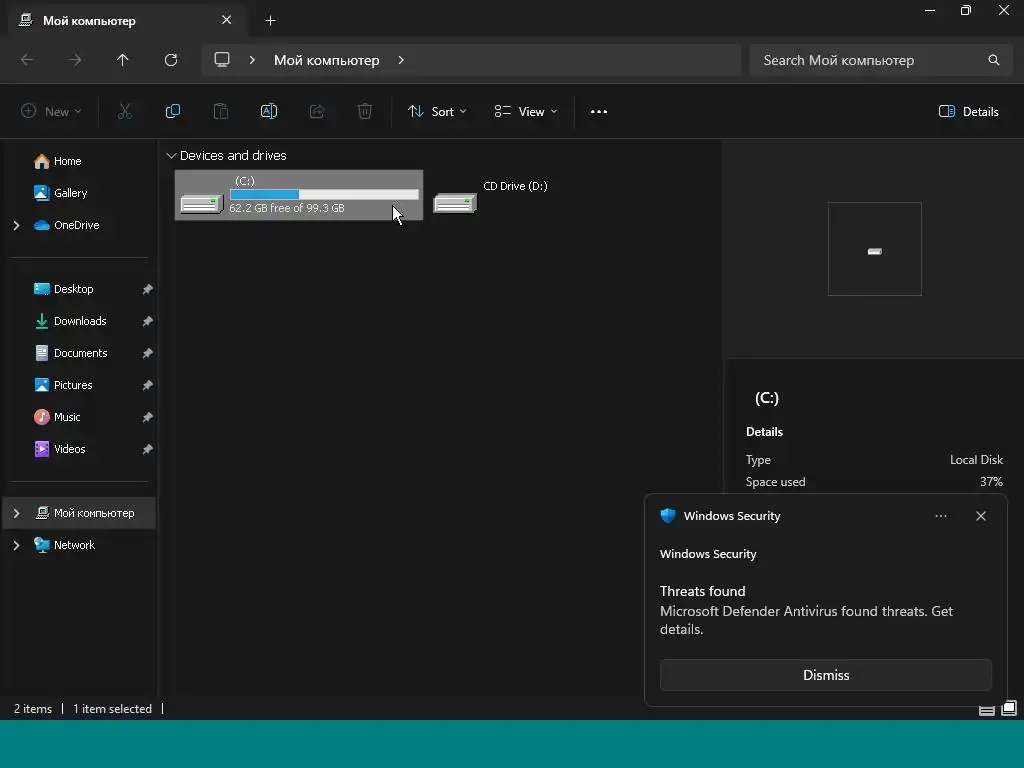Click the Мой компьютер window tab
Image resolution: width=1024 pixels, height=768 pixels.
127,21
